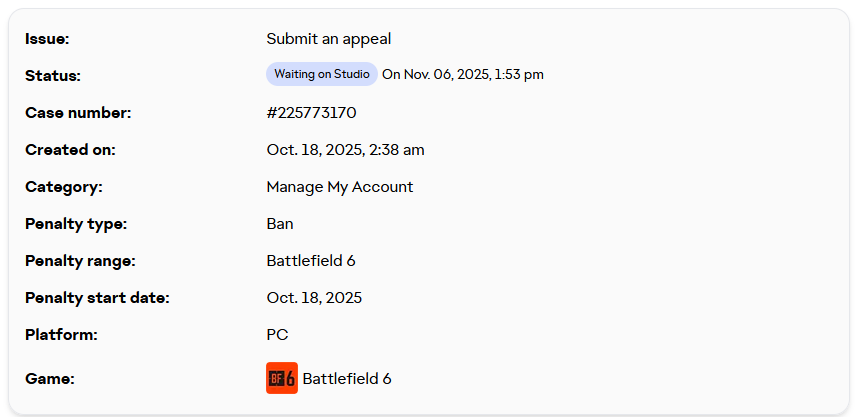This screenshot has width=865, height=417.
Task: Click the Ban penalty type value
Action: [x=280, y=224]
